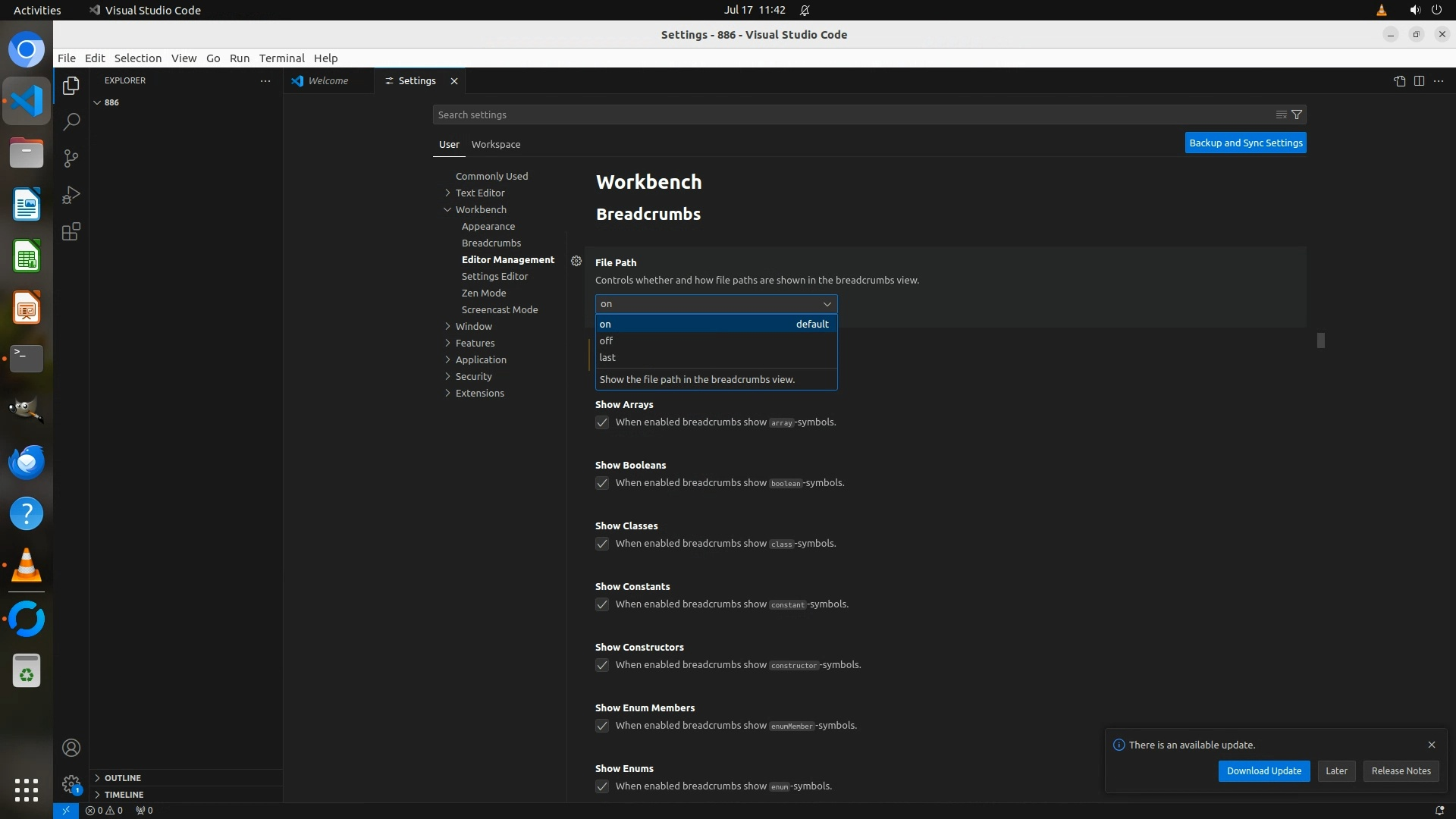Disable the Show Constants checkbox
This screenshot has width=1456, height=819.
pos(602,604)
